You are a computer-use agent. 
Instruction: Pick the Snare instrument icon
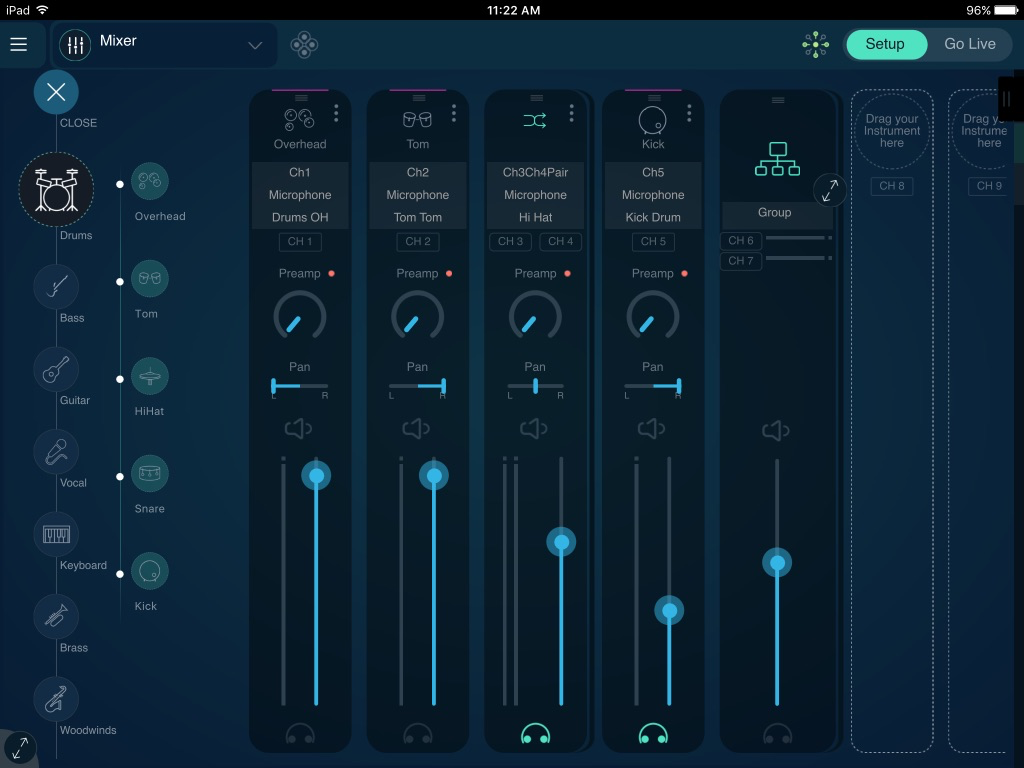coord(150,473)
